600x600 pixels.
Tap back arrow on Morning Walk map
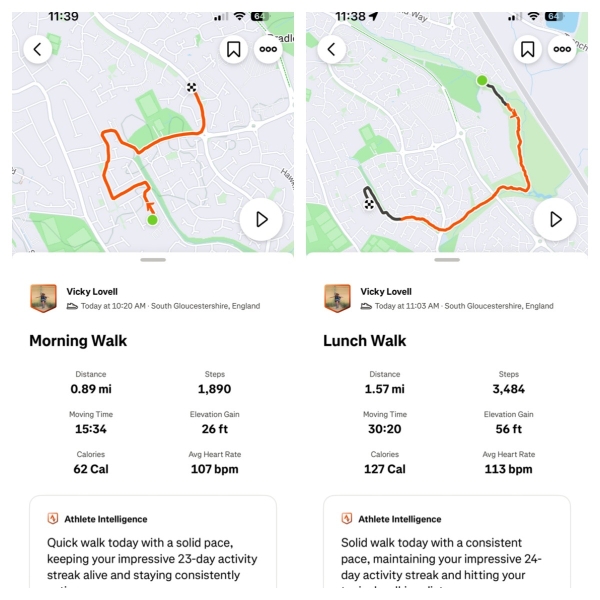pos(38,49)
